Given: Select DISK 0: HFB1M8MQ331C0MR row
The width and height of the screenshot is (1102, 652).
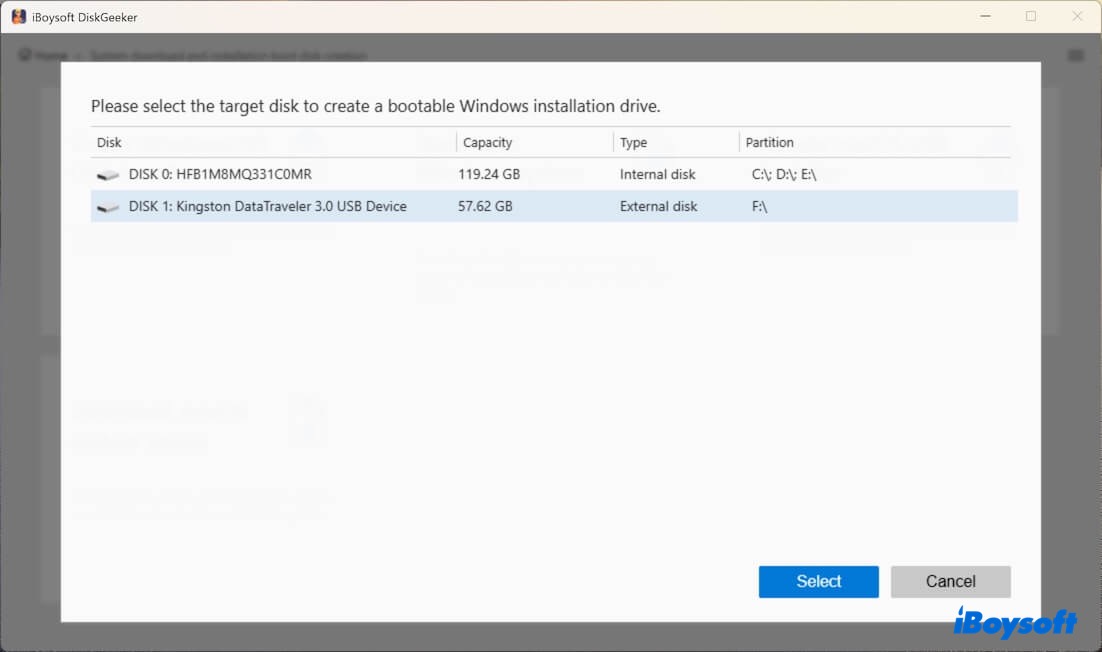Looking at the screenshot, I should pyautogui.click(x=554, y=174).
